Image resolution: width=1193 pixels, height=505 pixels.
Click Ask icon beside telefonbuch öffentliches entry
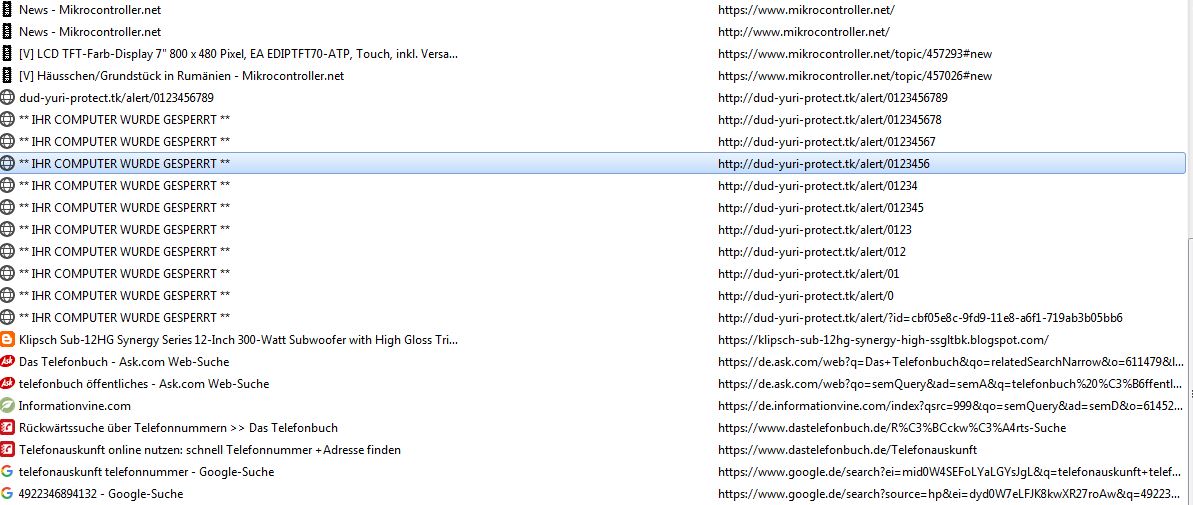(8, 384)
